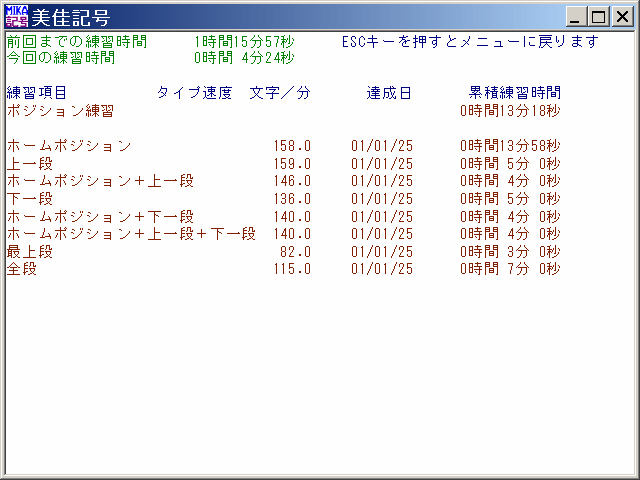
Task: Select the 全段 practice item
Action: 22,269
